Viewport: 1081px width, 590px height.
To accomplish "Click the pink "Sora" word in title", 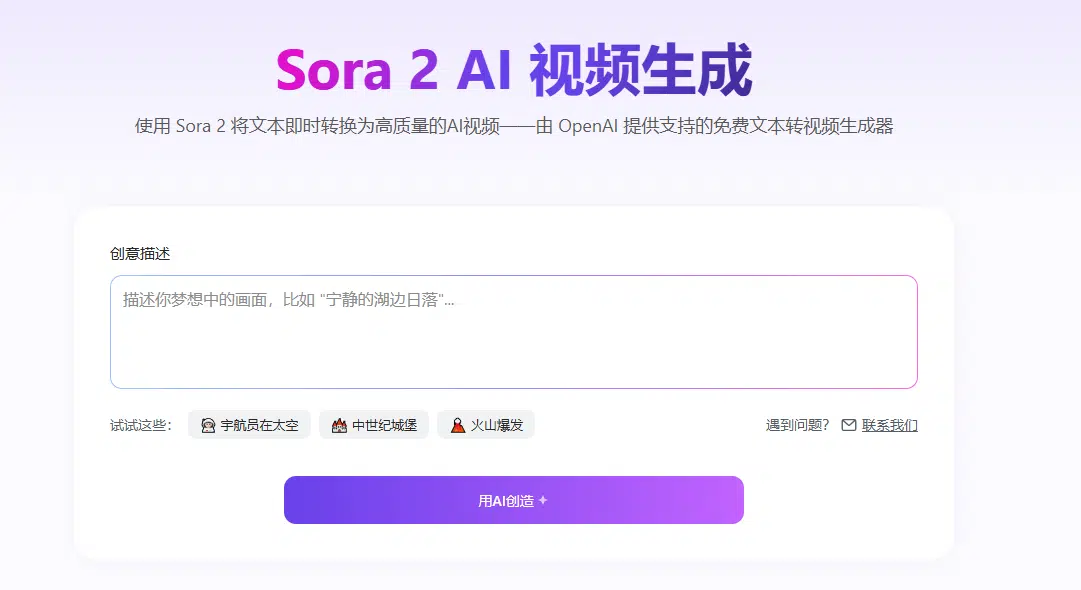I will pyautogui.click(x=333, y=71).
